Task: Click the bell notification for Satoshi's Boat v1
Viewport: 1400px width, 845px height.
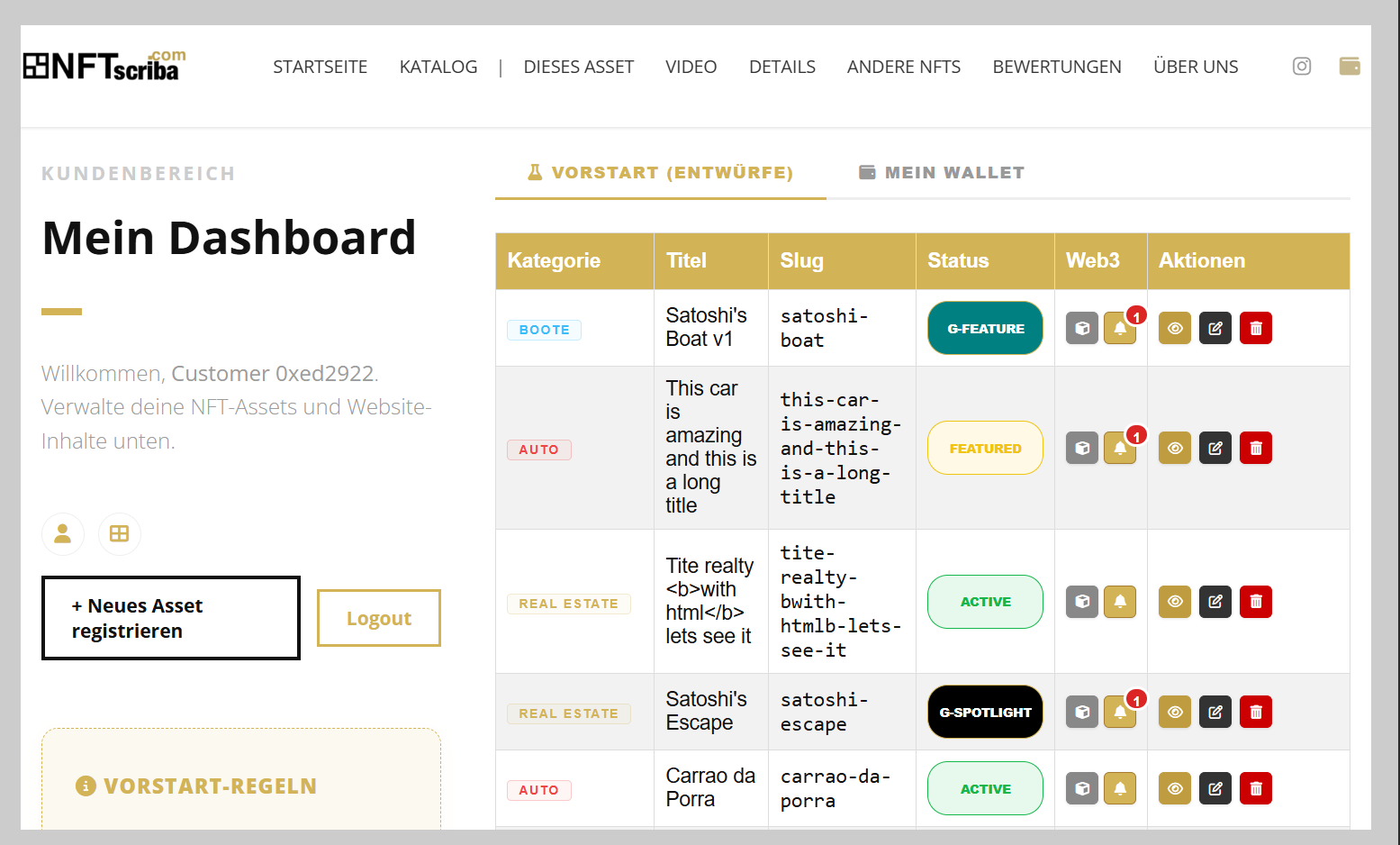Action: [1120, 328]
